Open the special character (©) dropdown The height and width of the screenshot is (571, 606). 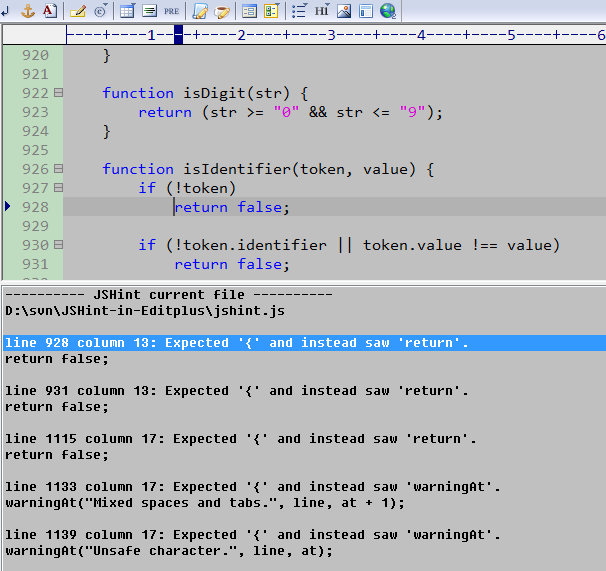(100, 11)
